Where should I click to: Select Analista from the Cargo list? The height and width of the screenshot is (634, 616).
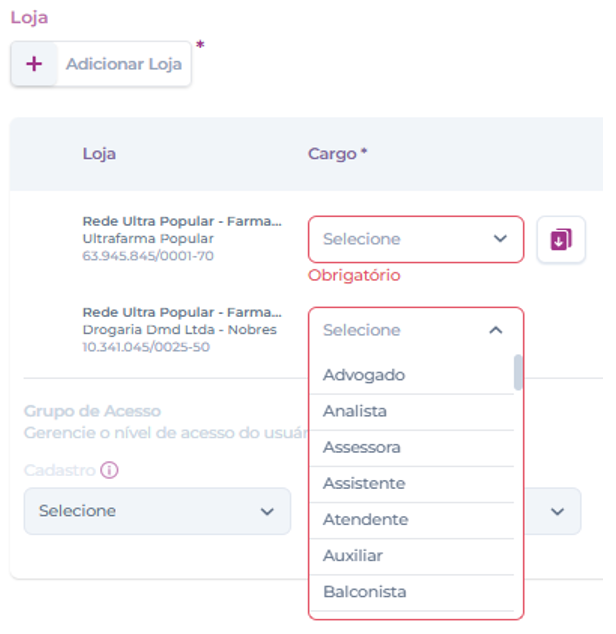coord(355,411)
